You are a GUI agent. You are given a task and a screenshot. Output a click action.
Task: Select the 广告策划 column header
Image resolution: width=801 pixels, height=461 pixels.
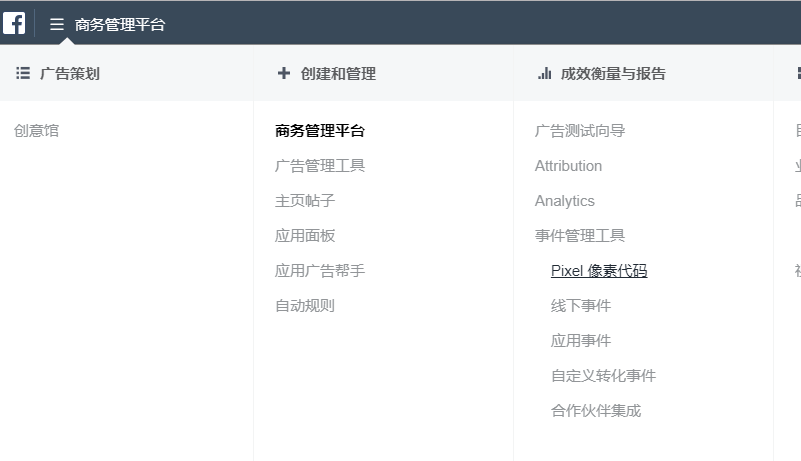coord(69,74)
